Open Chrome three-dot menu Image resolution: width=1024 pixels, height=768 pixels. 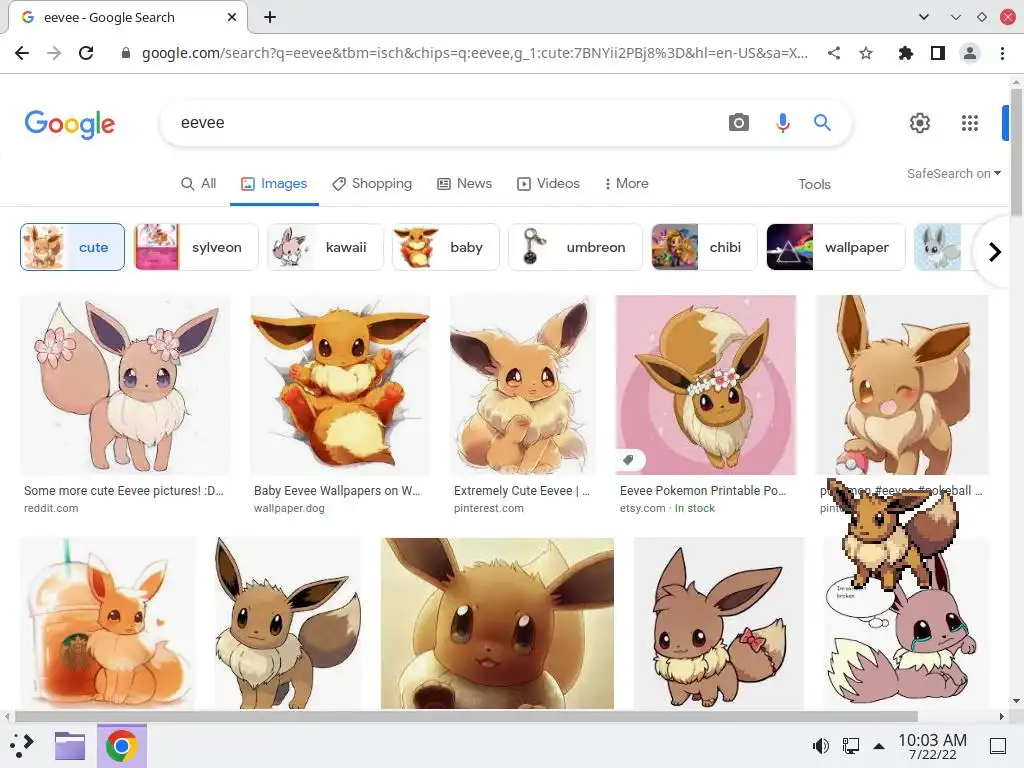coord(1002,53)
